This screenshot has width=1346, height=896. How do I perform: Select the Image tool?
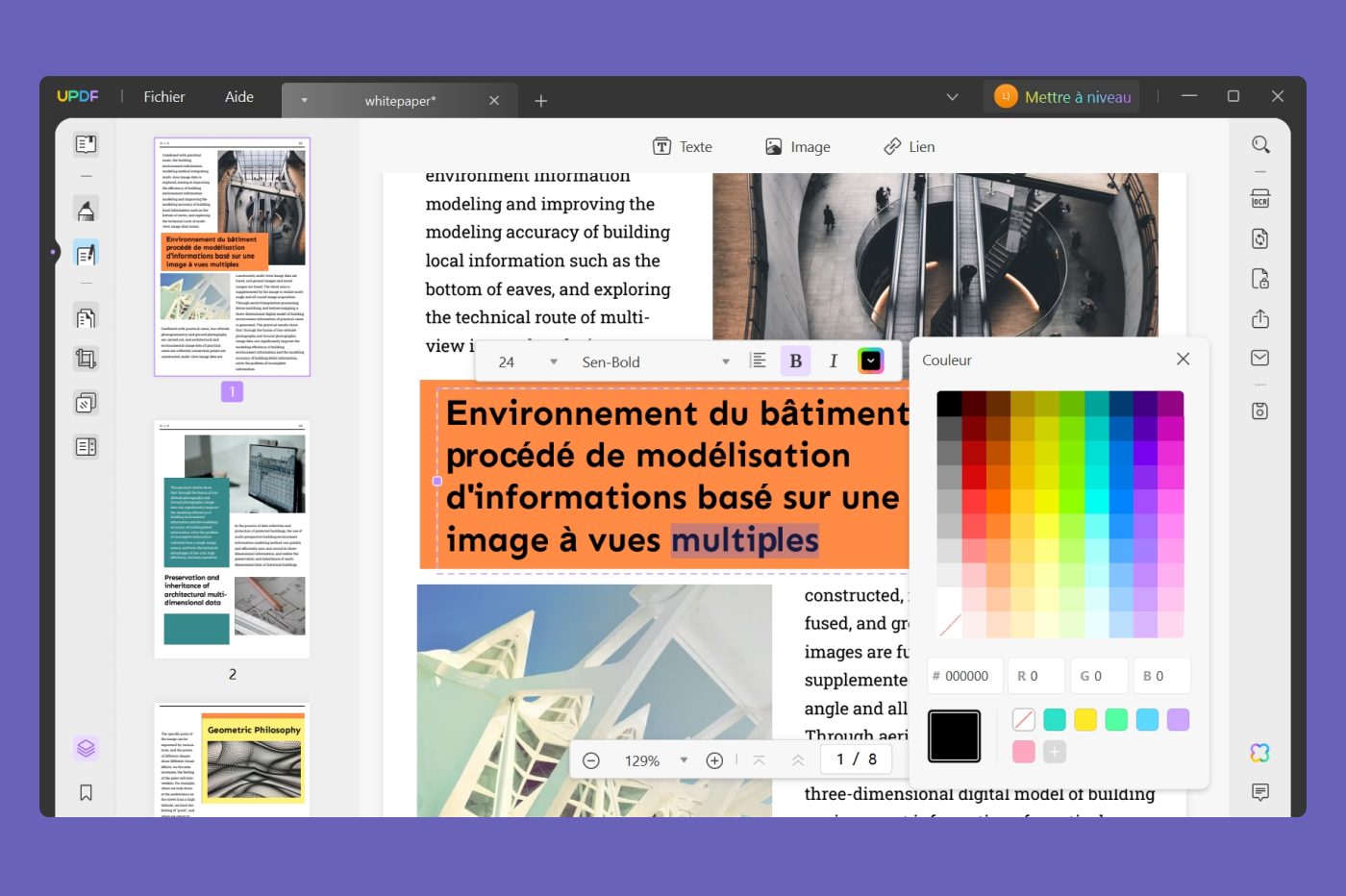[798, 146]
